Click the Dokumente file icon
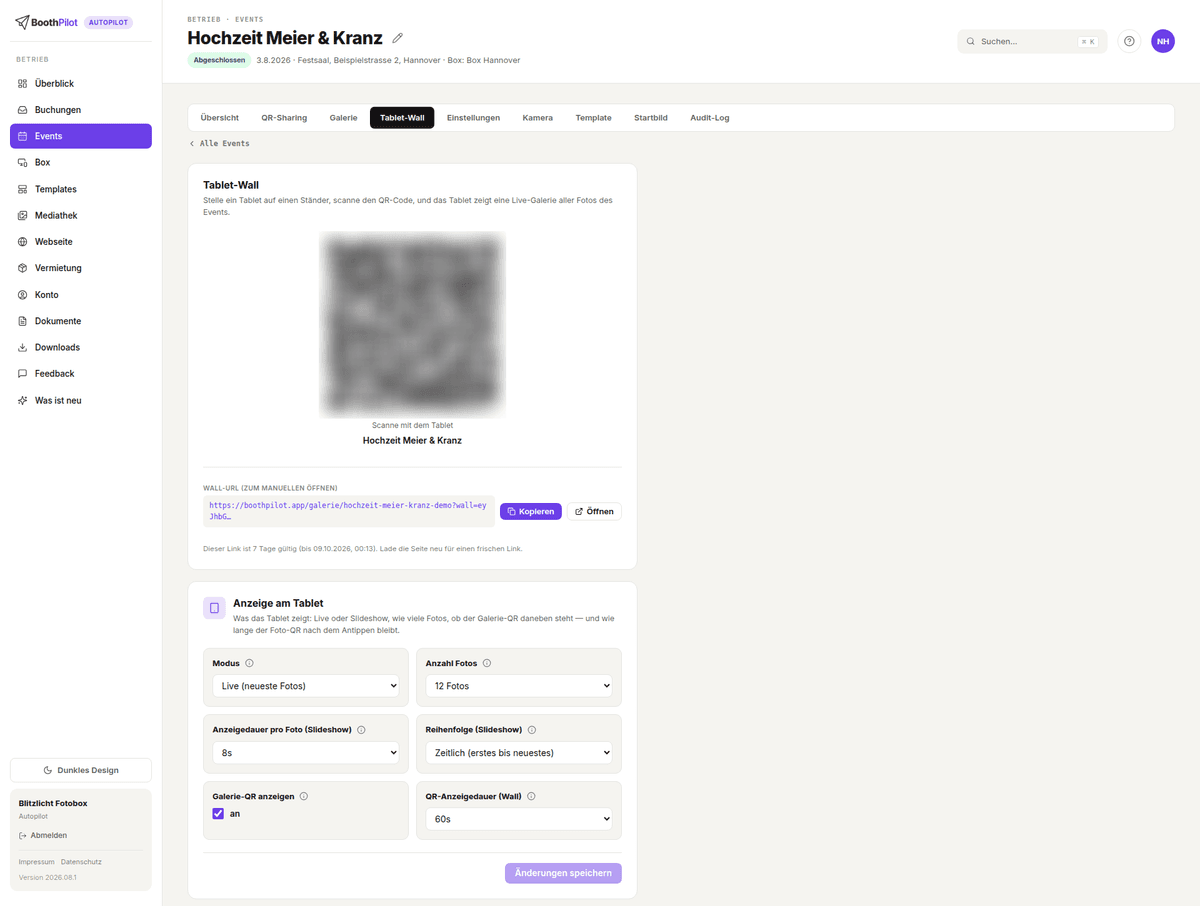The height and width of the screenshot is (906, 1200). pos(23,321)
